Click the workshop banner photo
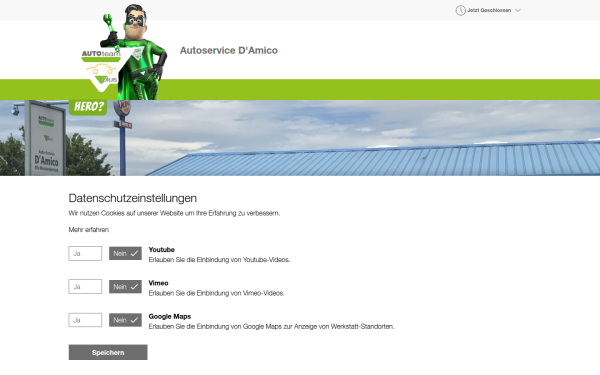Viewport: 600px width, 375px height. (x=300, y=138)
